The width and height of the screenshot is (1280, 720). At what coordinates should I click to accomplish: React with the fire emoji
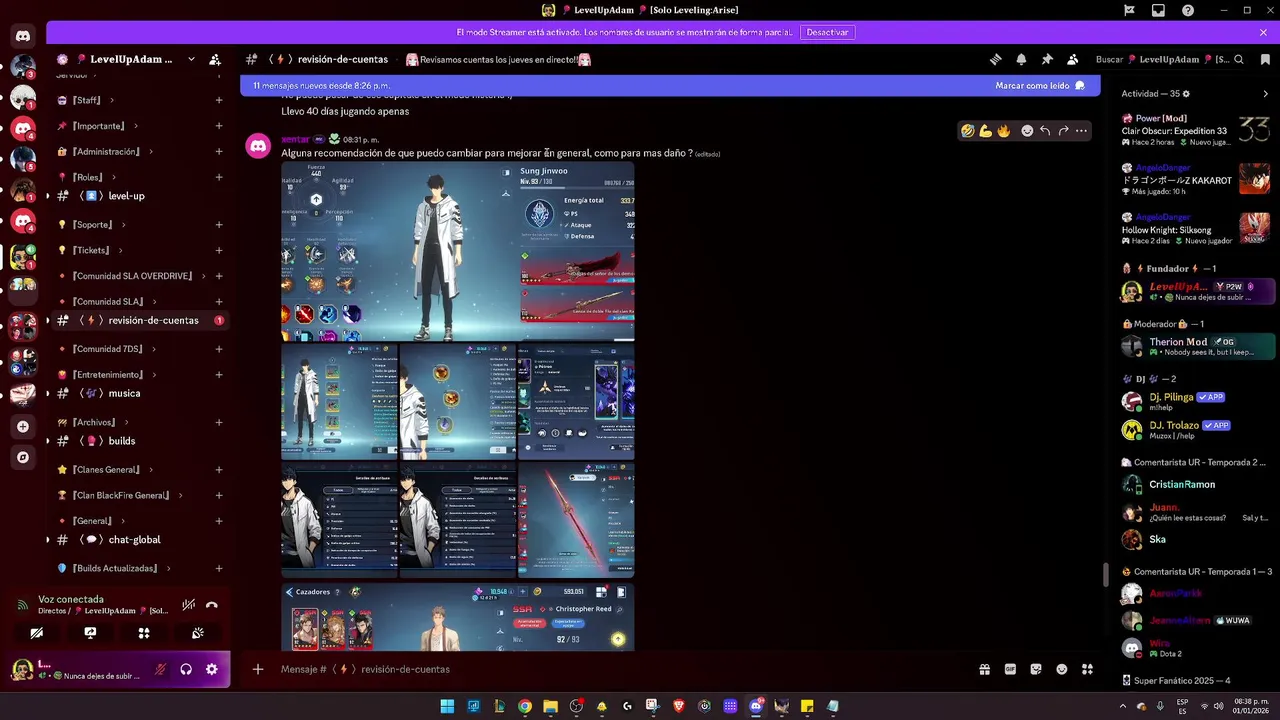point(1003,131)
